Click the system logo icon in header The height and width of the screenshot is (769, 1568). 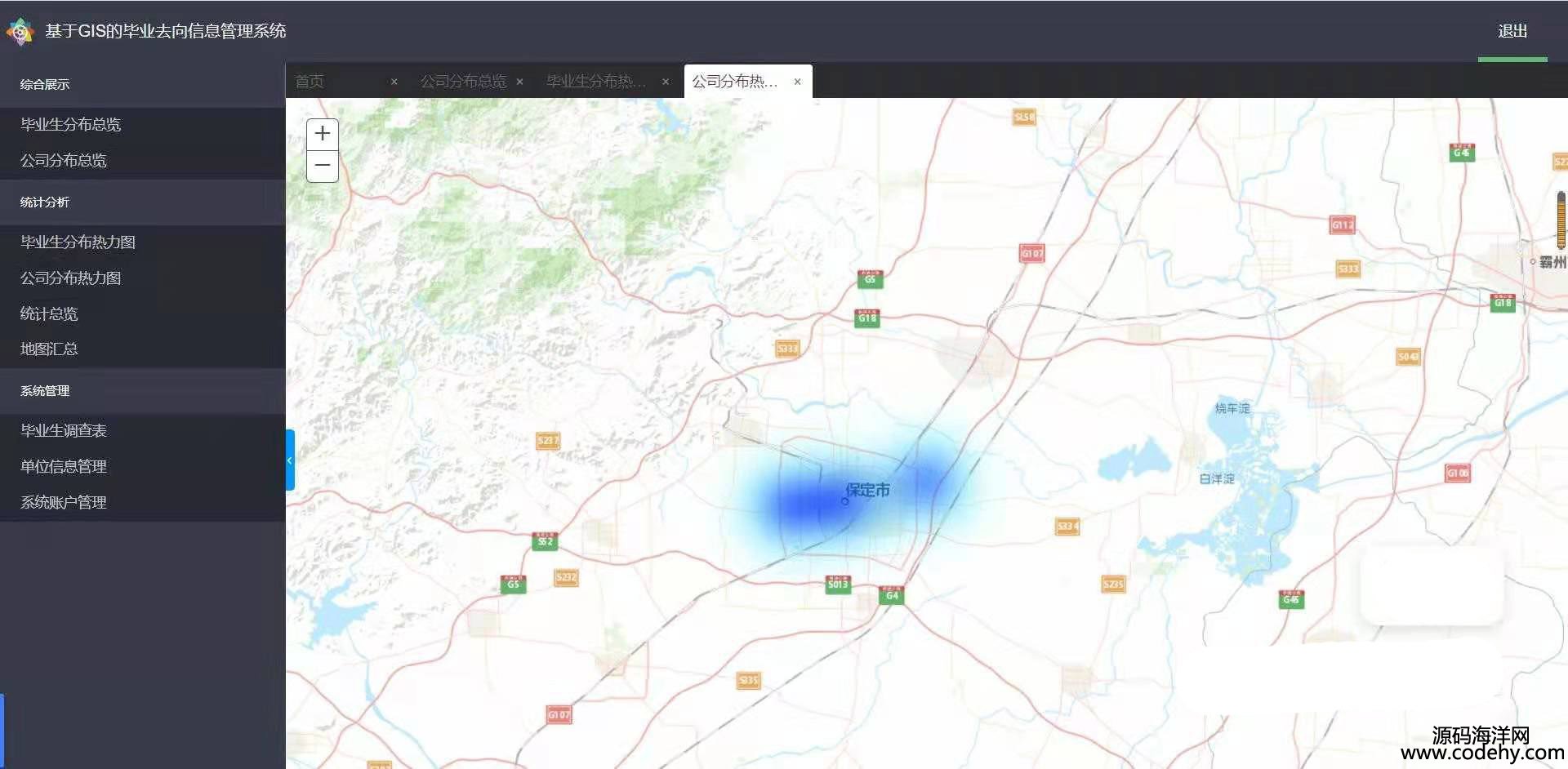[x=20, y=31]
